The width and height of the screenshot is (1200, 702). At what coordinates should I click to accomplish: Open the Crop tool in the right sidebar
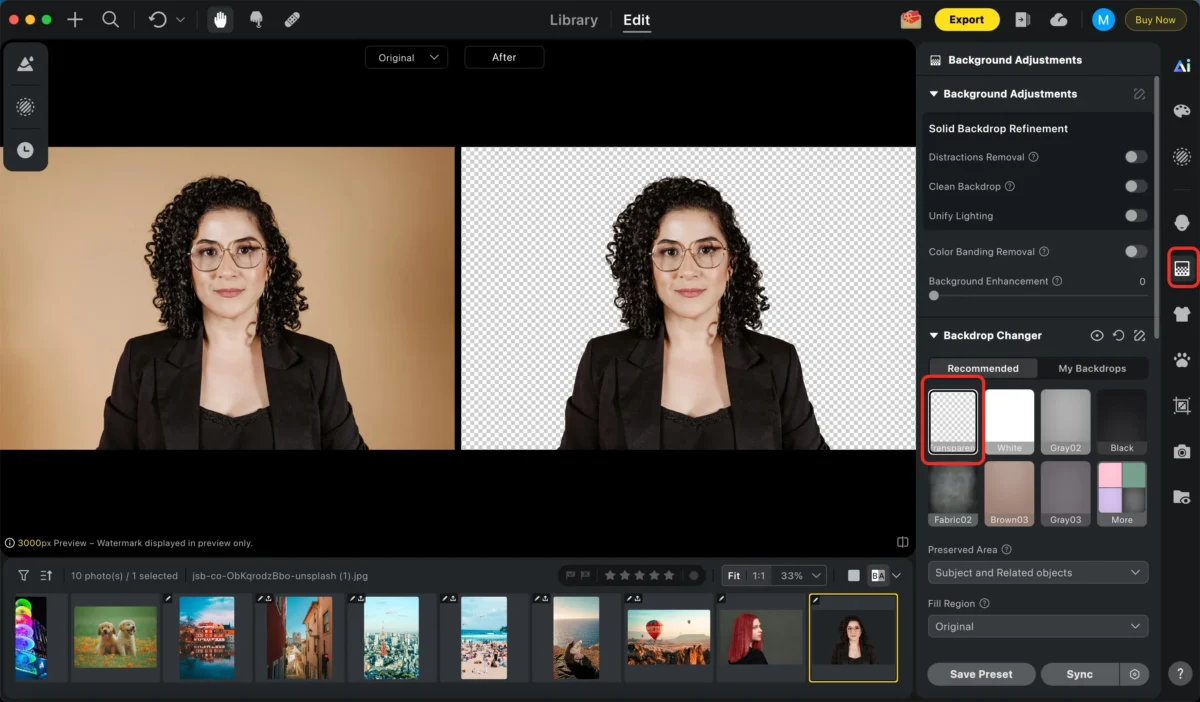coord(1181,406)
